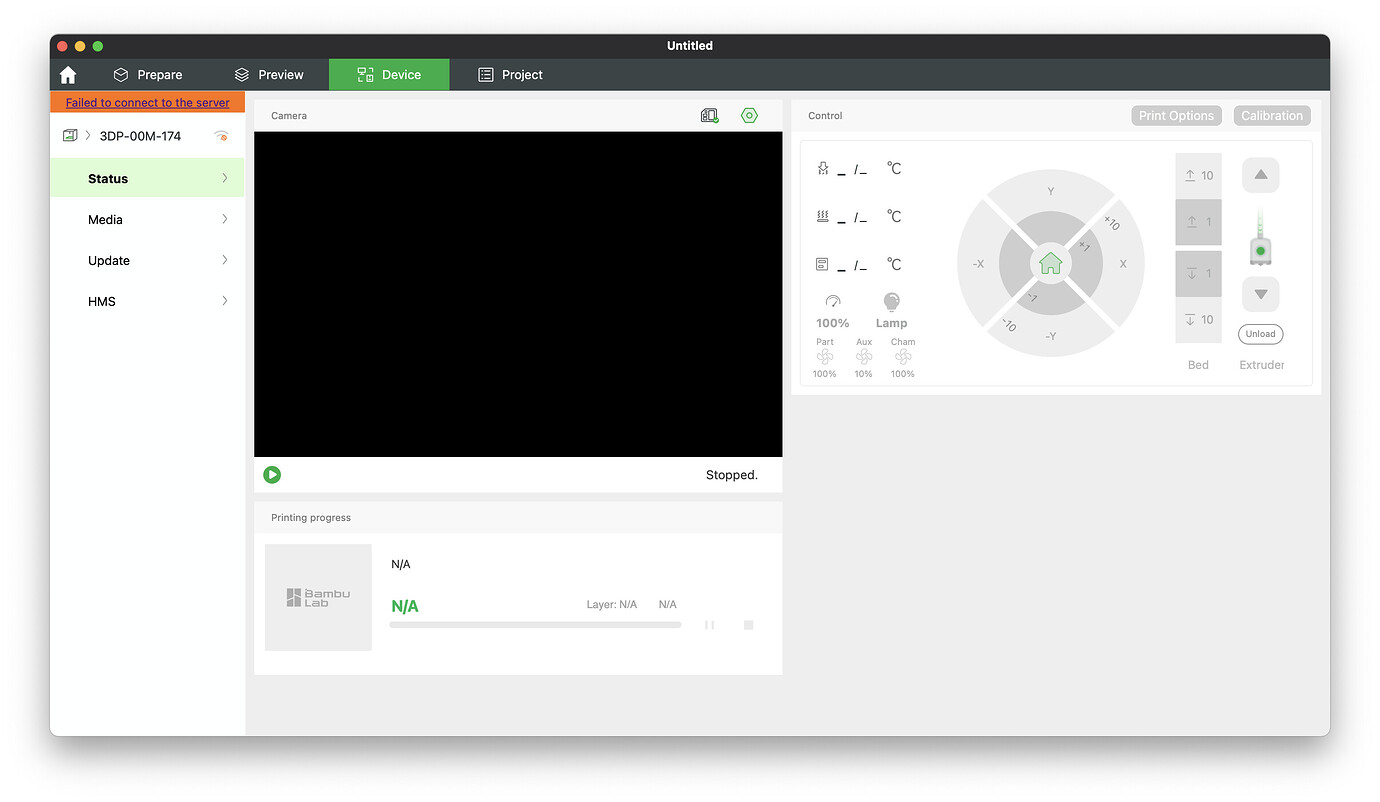
Task: Stop the print job
Action: tap(748, 625)
